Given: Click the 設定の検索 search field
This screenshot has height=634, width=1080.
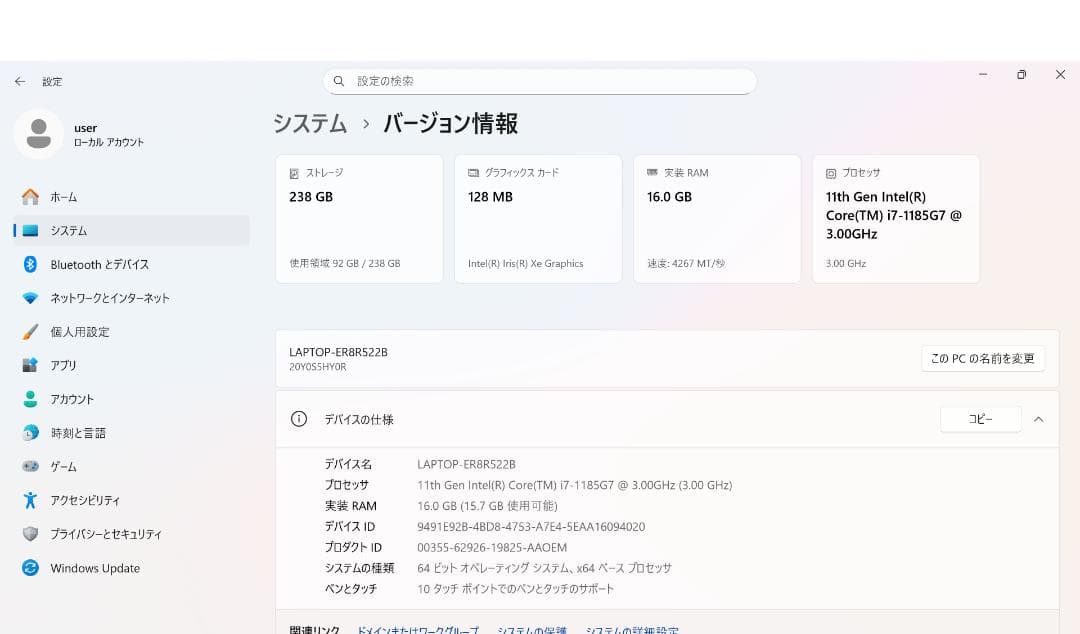Looking at the screenshot, I should (540, 81).
